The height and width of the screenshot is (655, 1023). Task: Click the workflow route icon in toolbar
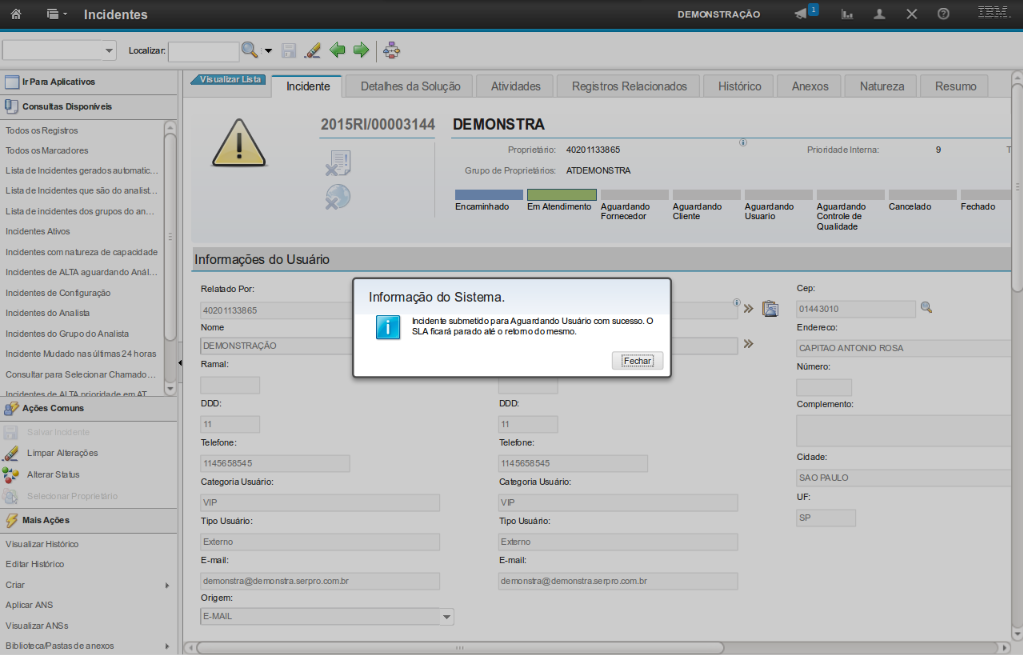[391, 50]
